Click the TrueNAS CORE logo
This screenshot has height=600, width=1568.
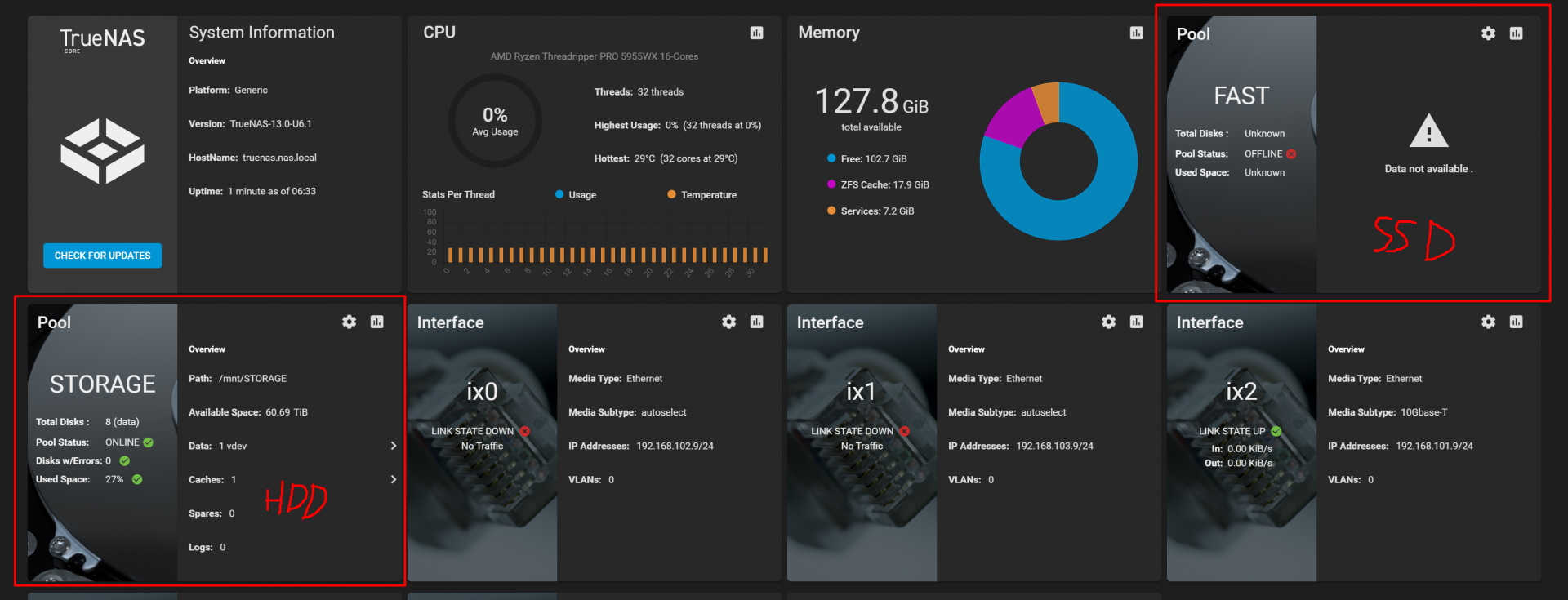point(102,40)
